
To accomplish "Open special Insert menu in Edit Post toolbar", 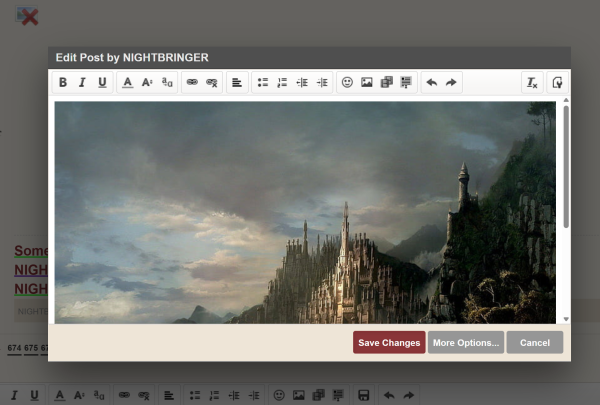I will tap(406, 82).
